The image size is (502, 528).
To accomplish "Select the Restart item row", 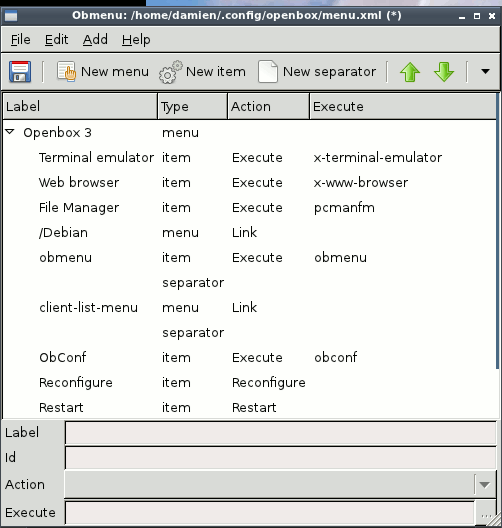I will (249, 407).
